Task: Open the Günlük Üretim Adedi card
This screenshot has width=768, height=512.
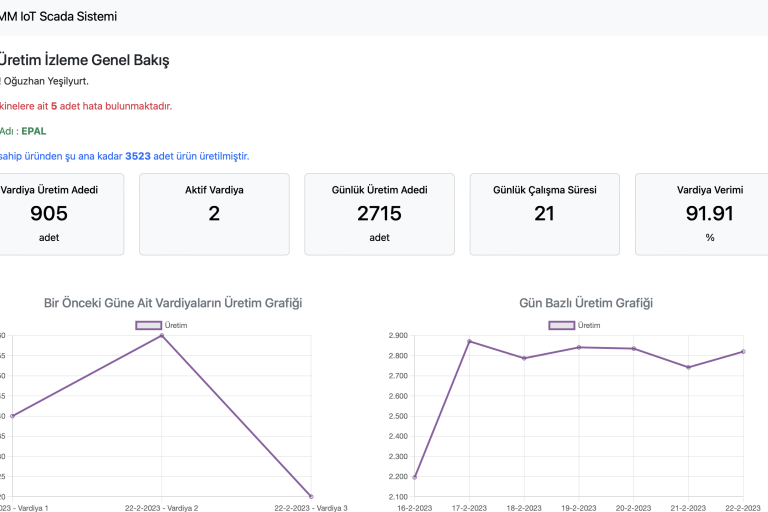Action: (379, 213)
